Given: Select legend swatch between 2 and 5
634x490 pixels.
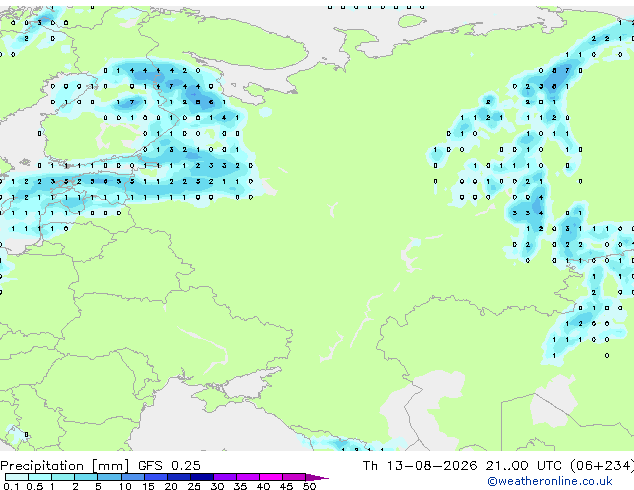Looking at the screenshot, I should 86,477.
